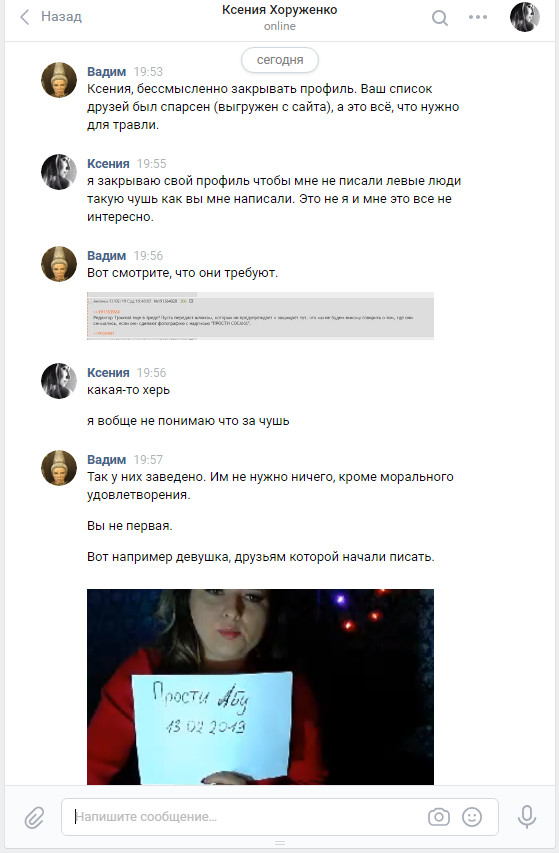The image size is (559, 853).
Task: Open the three-dots more options menu
Action: [477, 17]
